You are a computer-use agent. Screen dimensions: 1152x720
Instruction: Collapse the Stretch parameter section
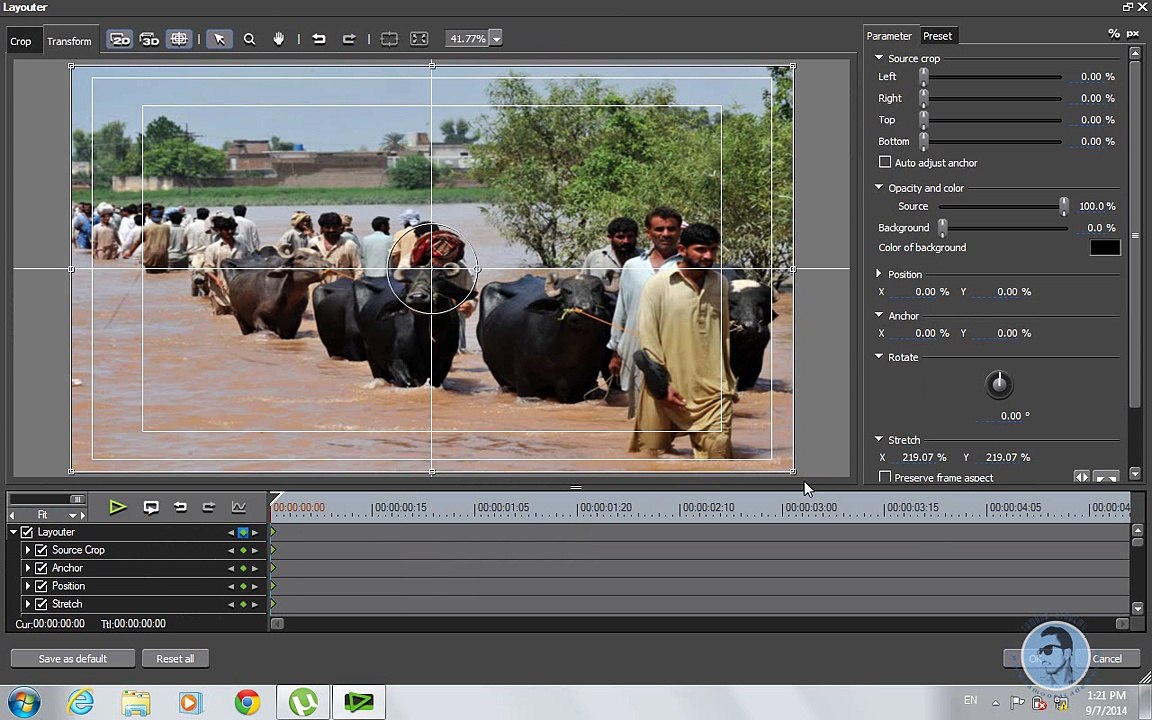pos(879,439)
